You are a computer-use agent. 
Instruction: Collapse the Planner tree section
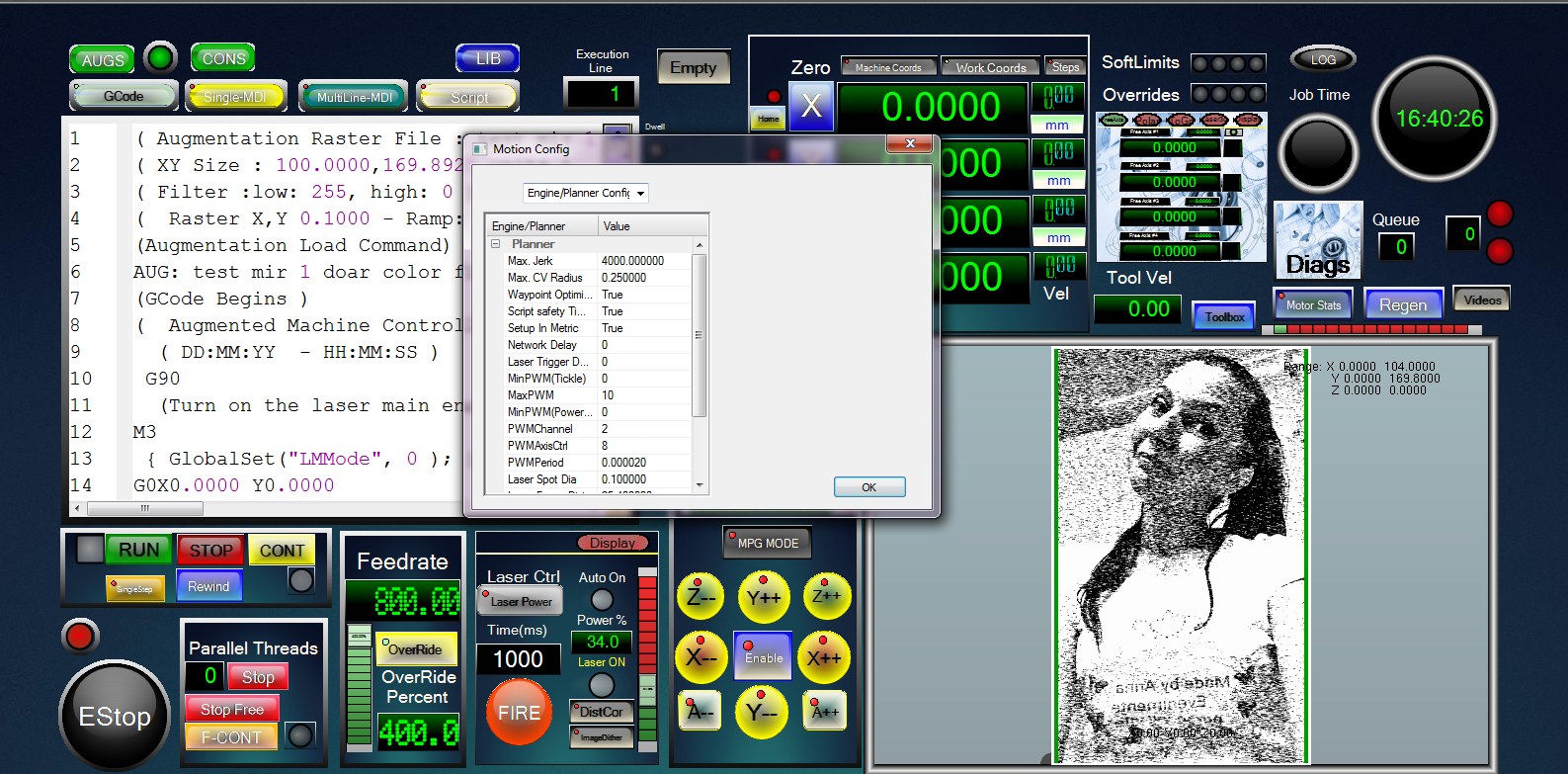pyautogui.click(x=496, y=244)
